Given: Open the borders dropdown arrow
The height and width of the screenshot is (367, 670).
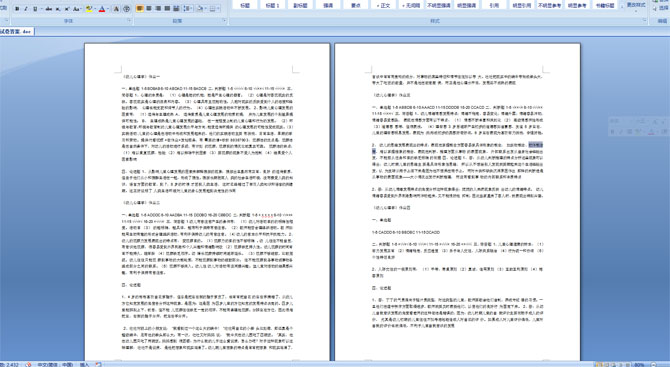Looking at the screenshot, I should (x=218, y=9).
